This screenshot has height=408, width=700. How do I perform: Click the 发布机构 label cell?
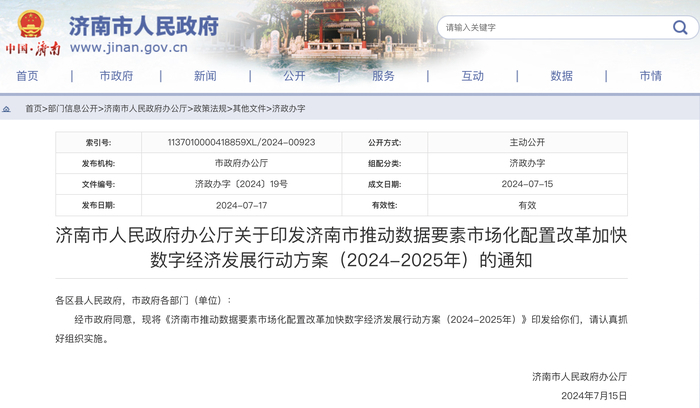coord(98,163)
